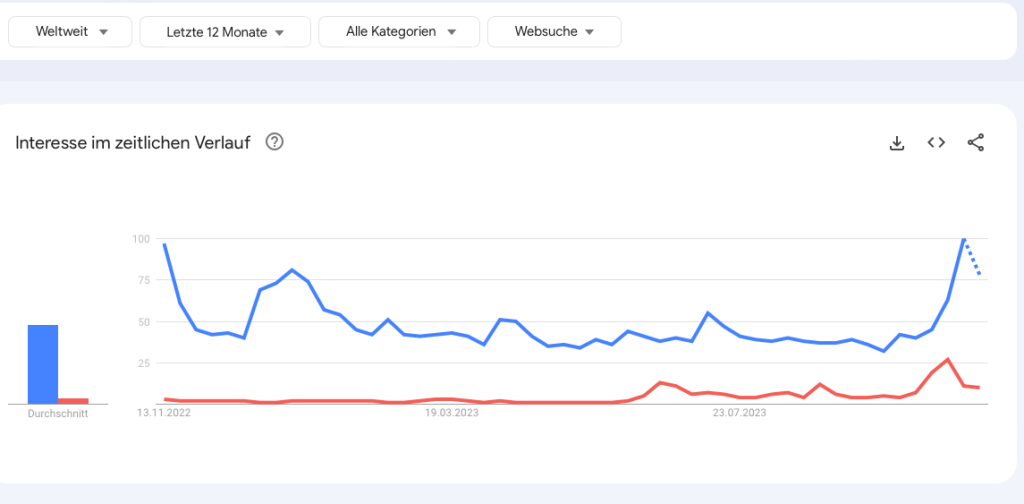Share the Interesse im zeitlichen Verlauf chart
The height and width of the screenshot is (504, 1024).
976,143
